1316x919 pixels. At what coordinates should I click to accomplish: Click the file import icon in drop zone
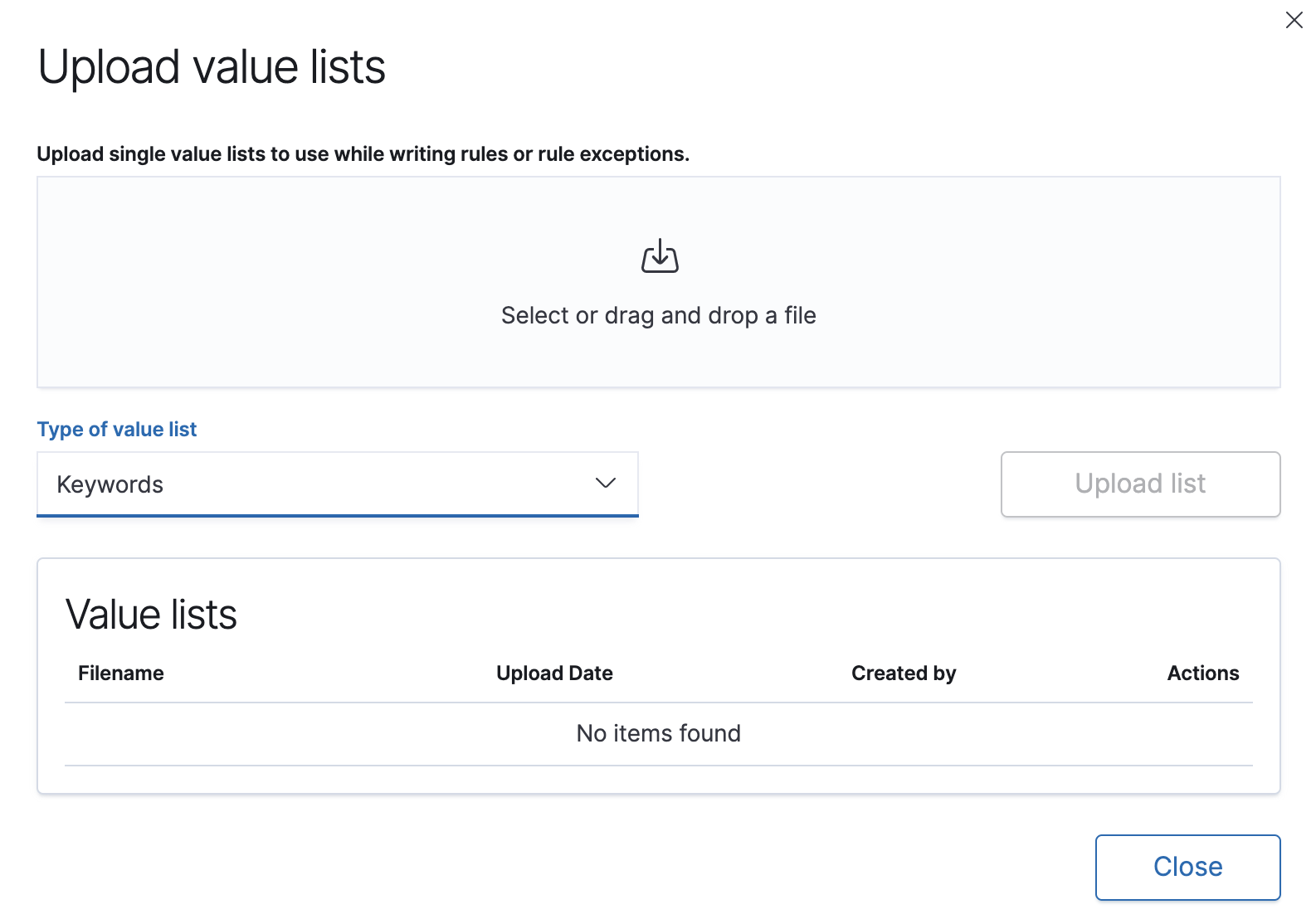pyautogui.click(x=660, y=256)
